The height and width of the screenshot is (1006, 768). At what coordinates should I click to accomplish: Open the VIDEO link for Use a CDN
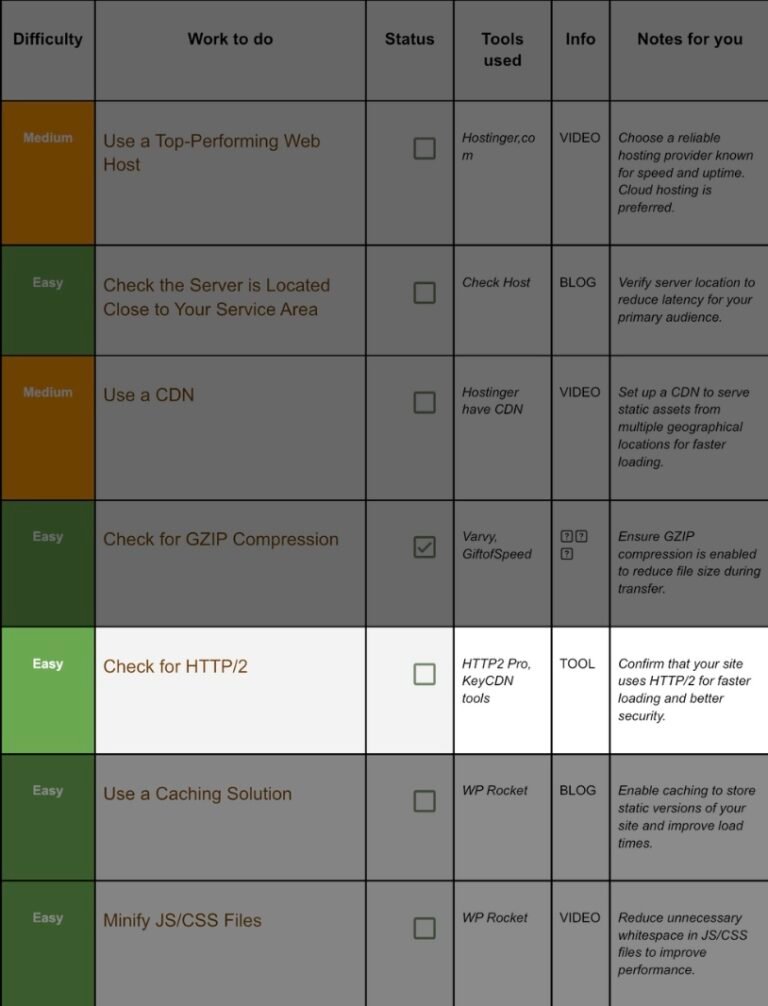[x=579, y=392]
